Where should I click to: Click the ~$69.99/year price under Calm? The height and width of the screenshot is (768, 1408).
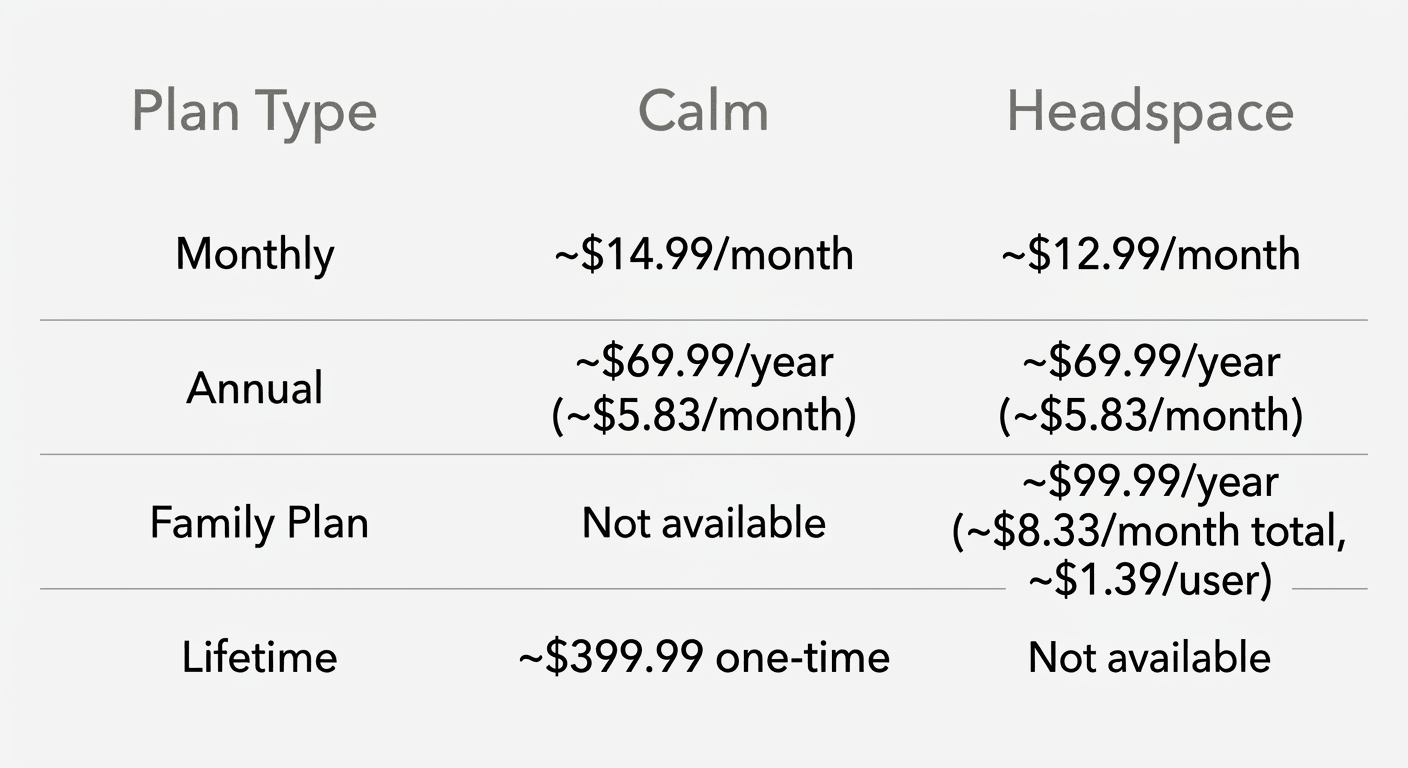pyautogui.click(x=703, y=362)
